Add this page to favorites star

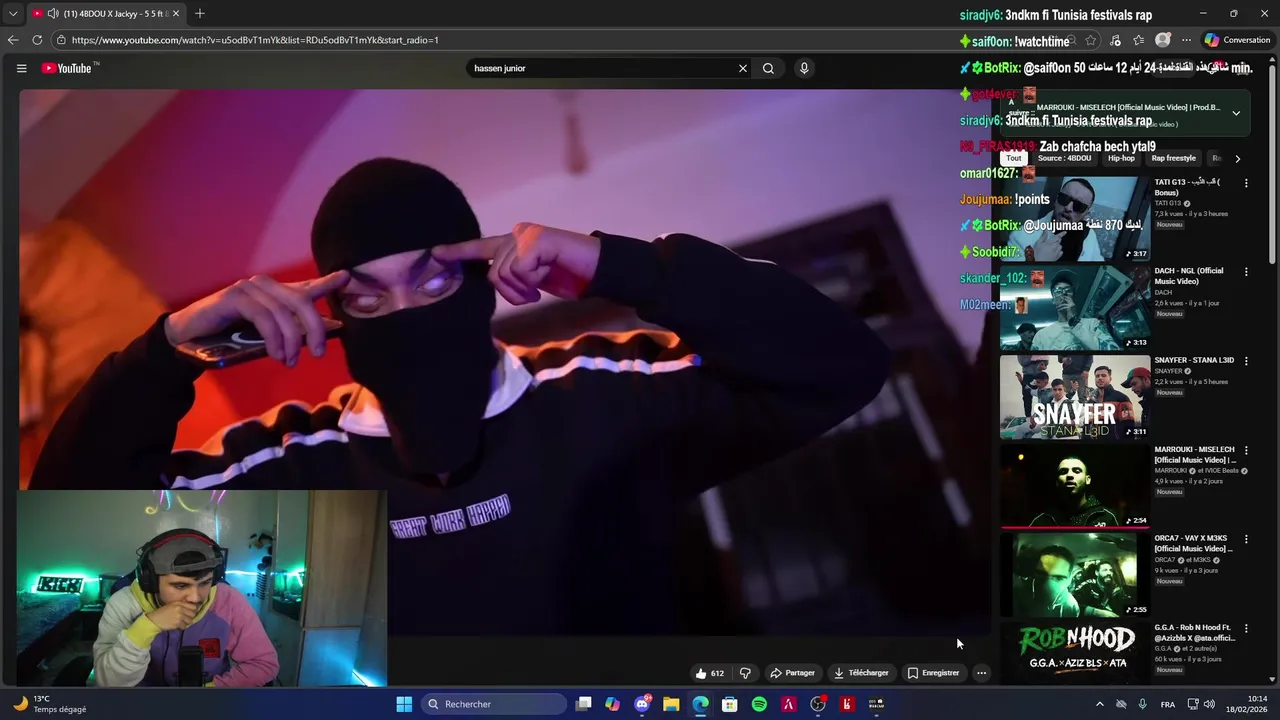[1090, 40]
